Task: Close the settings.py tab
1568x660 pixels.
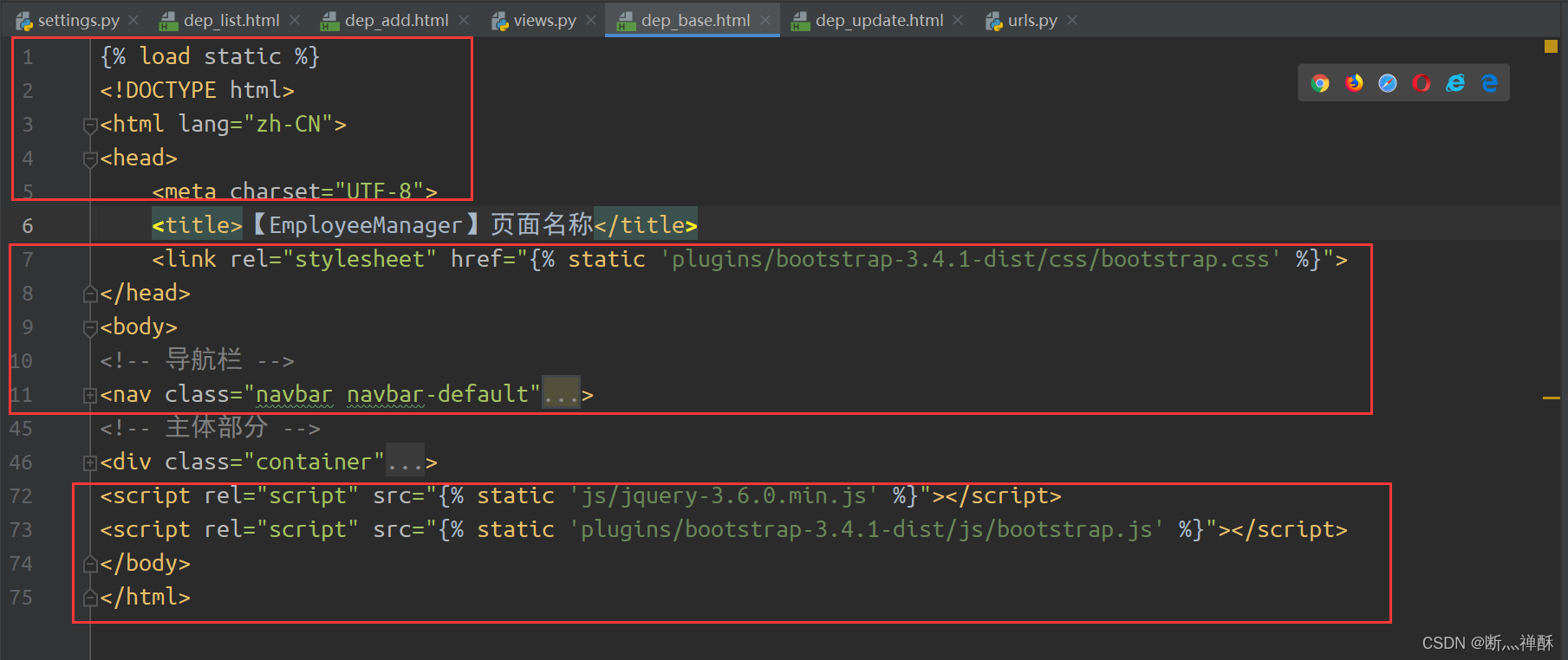Action: 133,20
